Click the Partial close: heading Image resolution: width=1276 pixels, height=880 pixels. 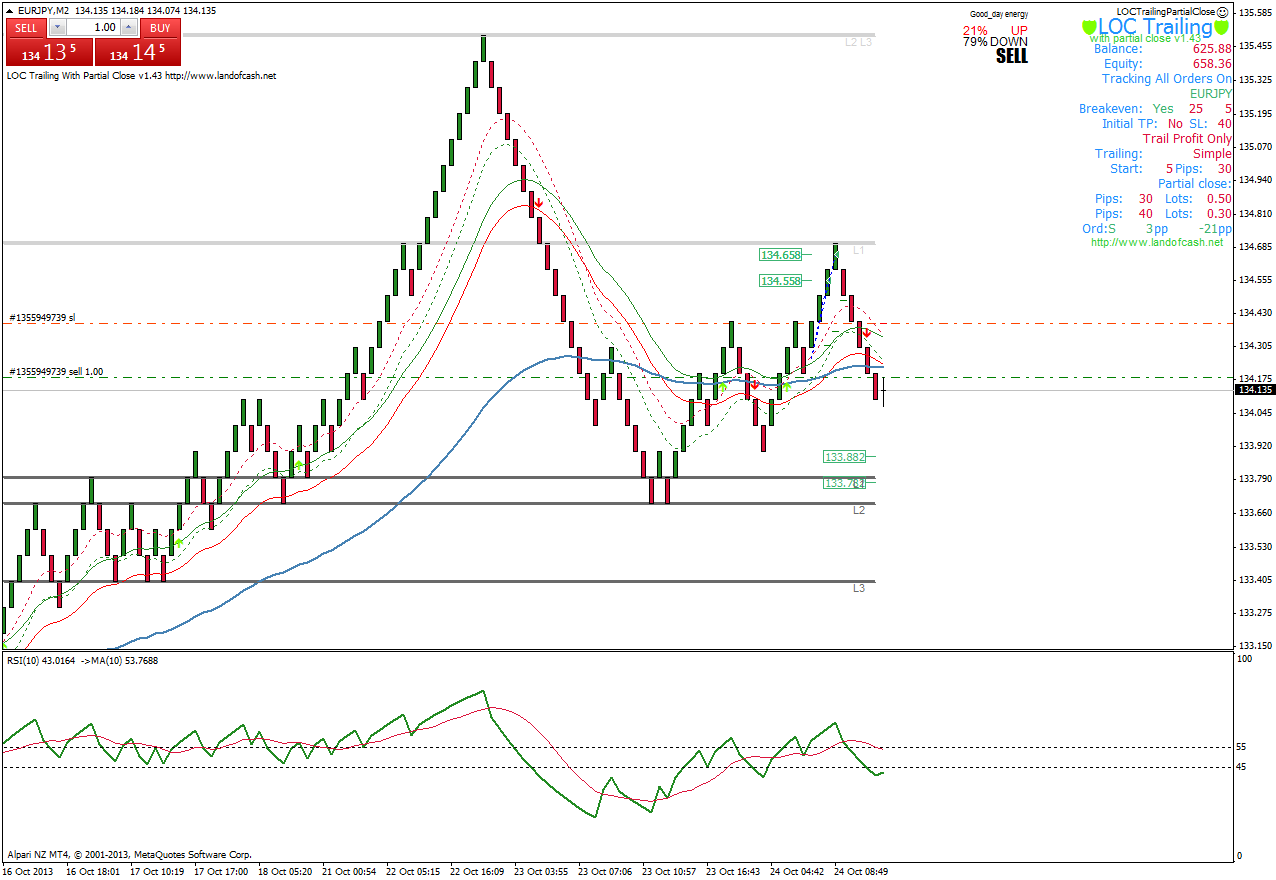[x=1195, y=184]
